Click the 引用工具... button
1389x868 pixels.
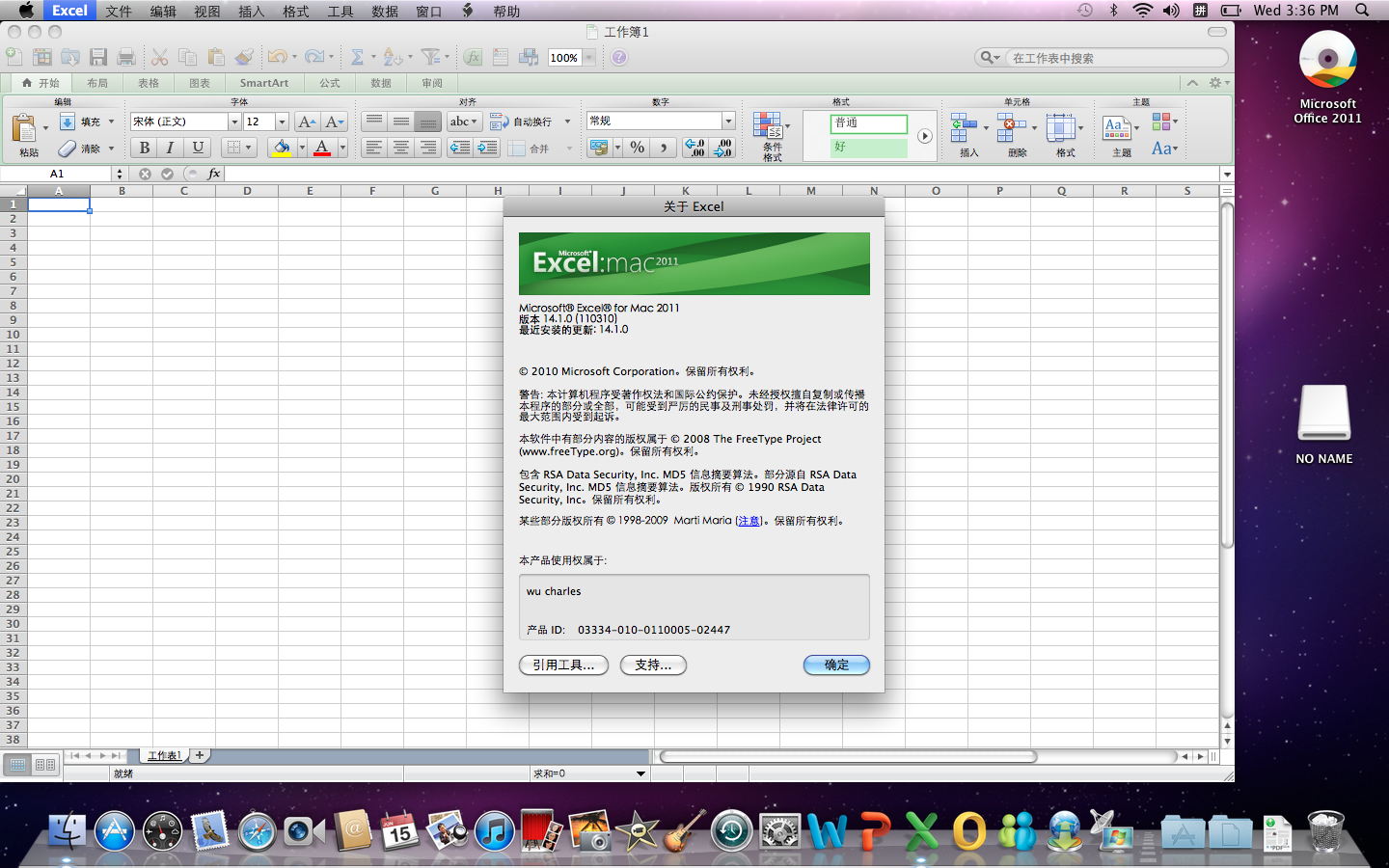563,665
